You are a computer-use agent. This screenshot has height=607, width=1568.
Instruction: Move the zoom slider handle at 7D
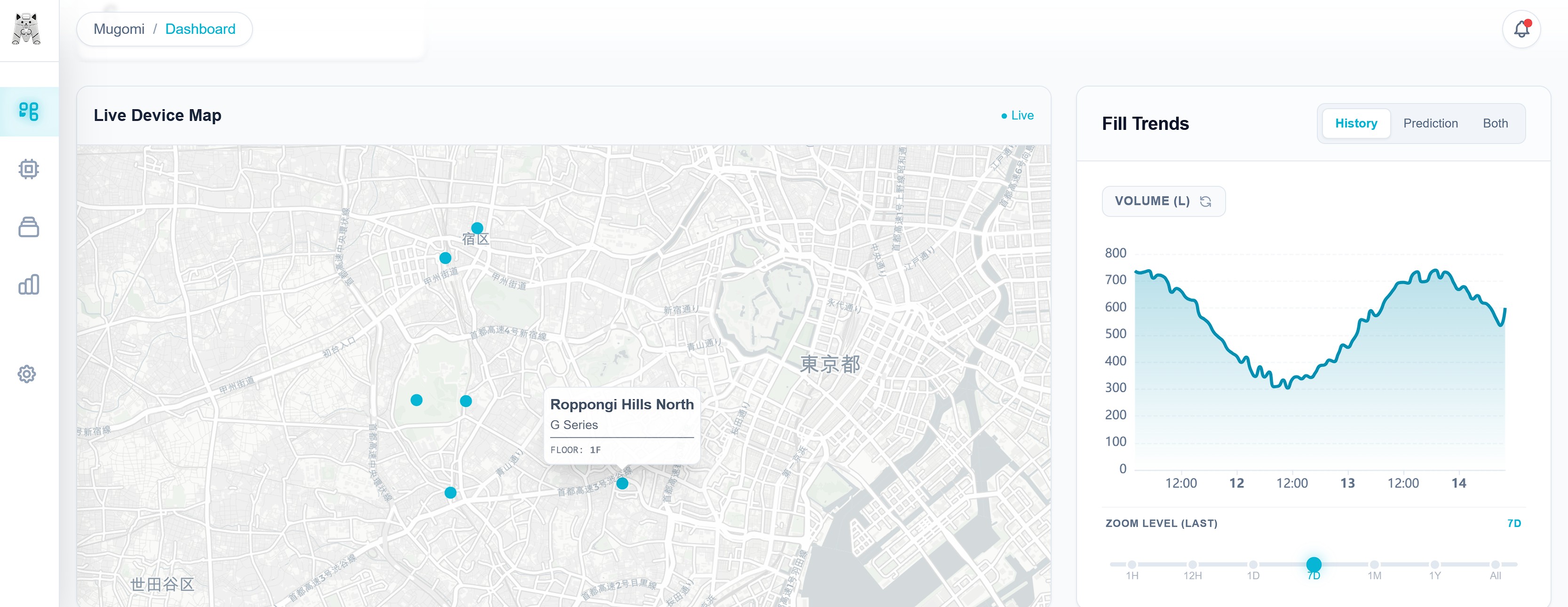[1313, 564]
